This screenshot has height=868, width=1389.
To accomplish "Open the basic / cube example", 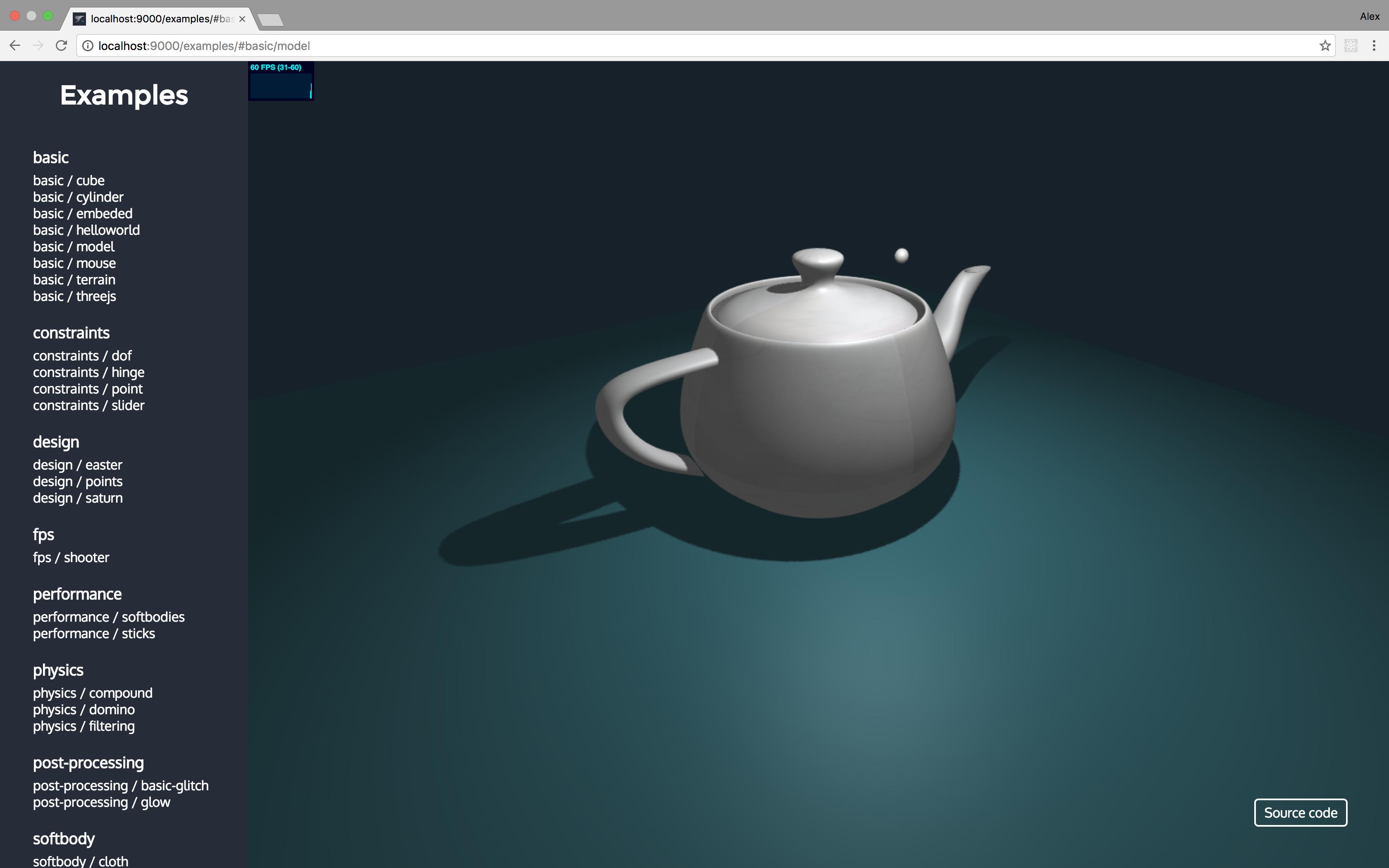I will pos(69,181).
